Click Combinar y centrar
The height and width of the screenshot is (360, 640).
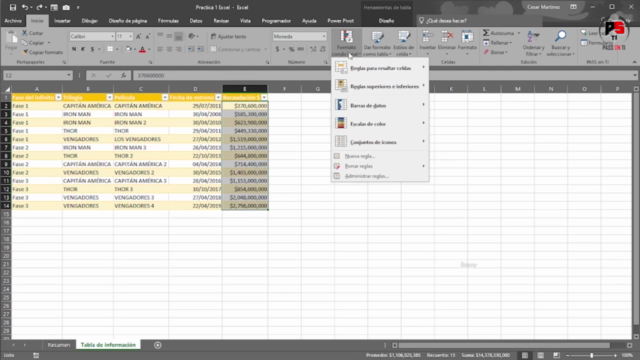click(x=236, y=49)
